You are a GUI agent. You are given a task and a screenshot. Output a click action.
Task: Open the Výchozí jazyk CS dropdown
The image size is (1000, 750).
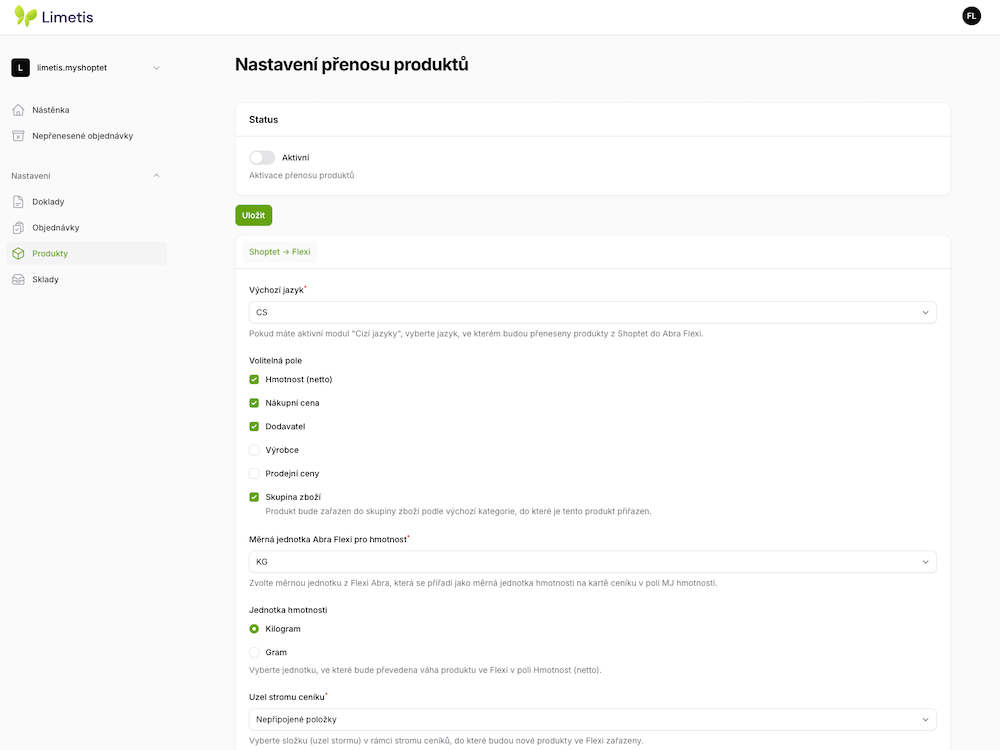592,312
